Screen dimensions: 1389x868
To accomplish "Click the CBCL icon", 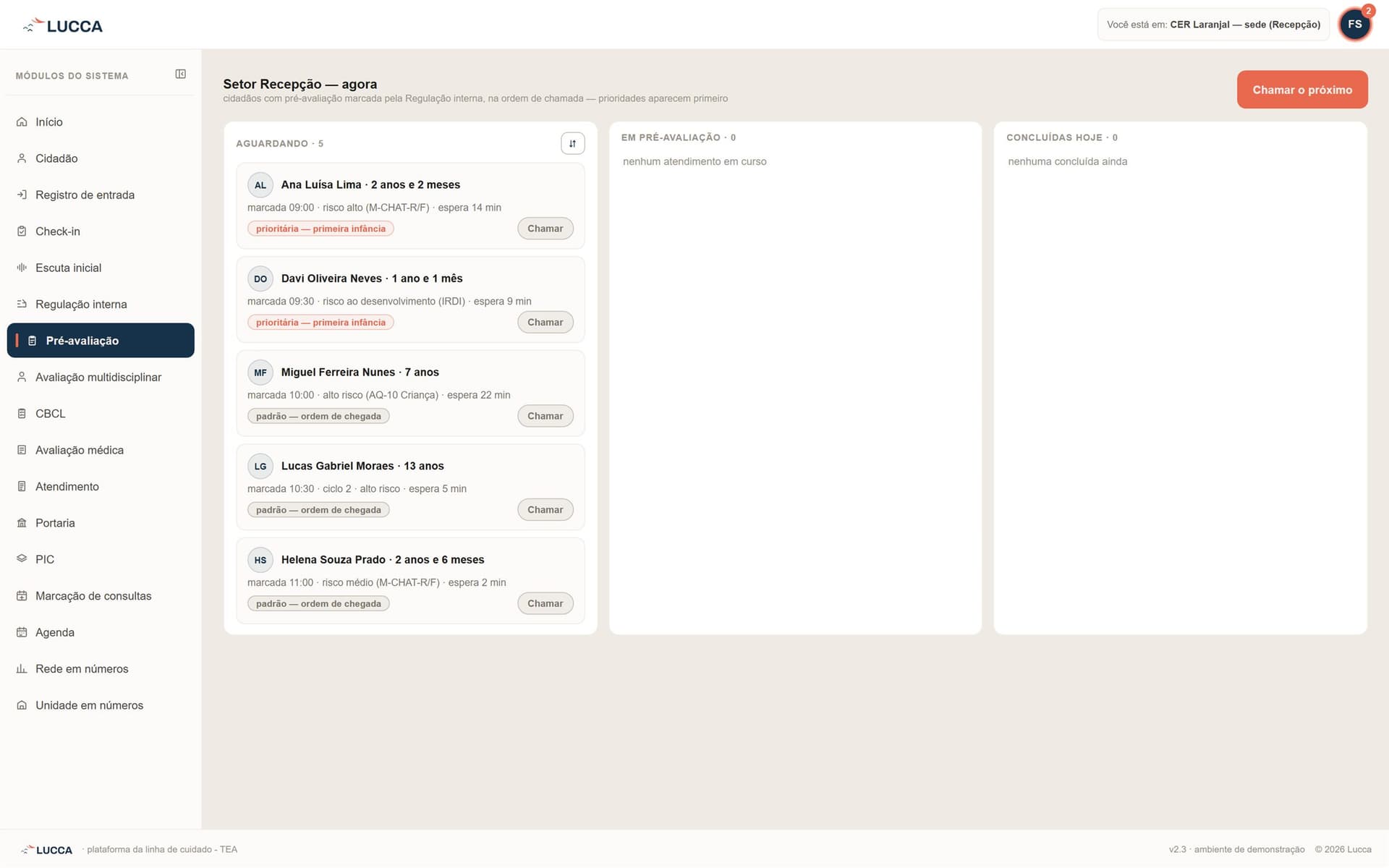I will (x=22, y=414).
